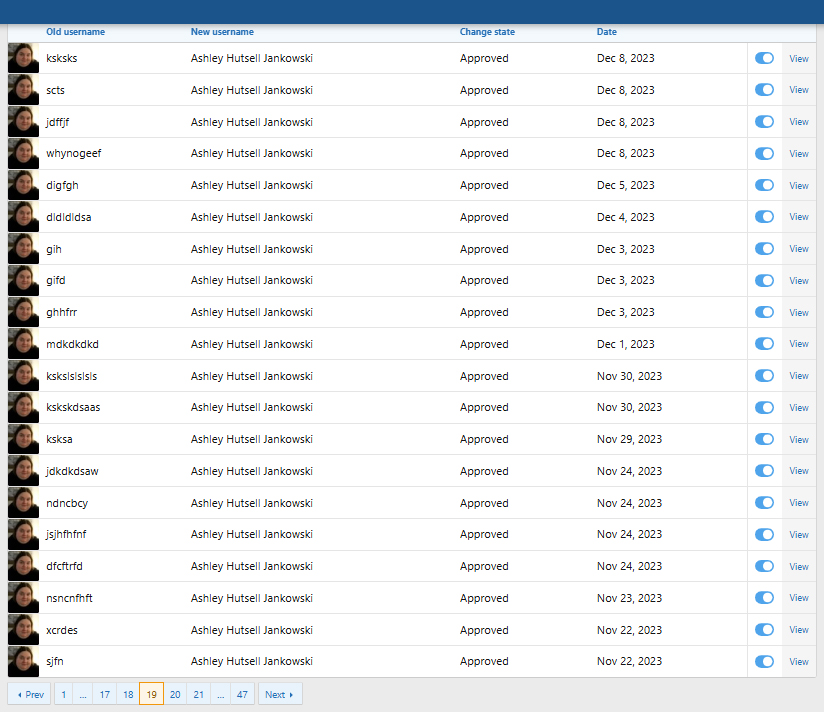The image size is (824, 712).
Task: Sort by Old username column header
Action: click(x=76, y=32)
